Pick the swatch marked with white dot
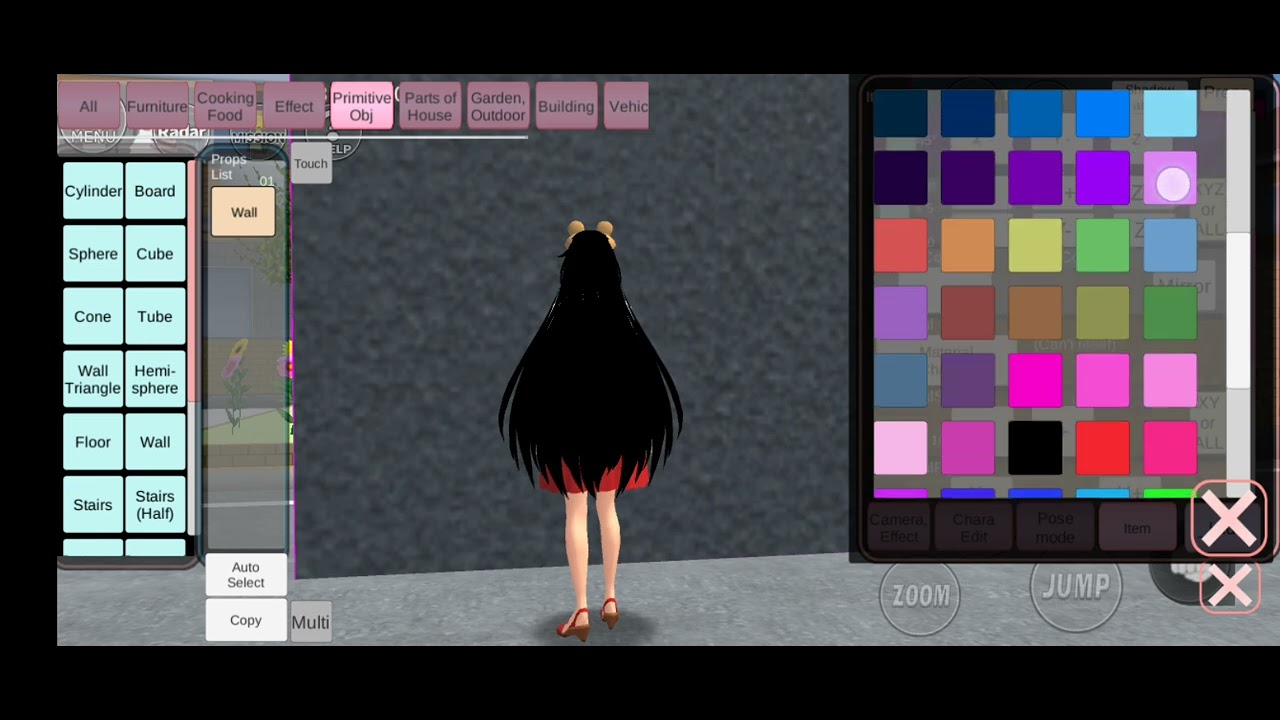This screenshot has height=720, width=1280. tap(1170, 178)
